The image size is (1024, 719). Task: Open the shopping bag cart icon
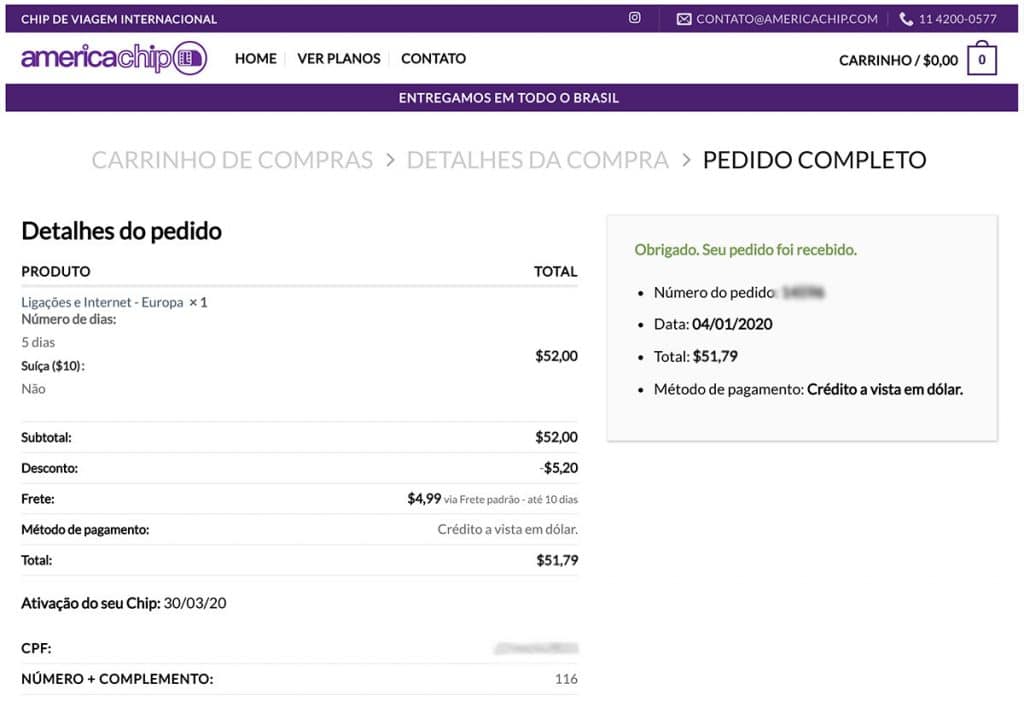coord(982,60)
